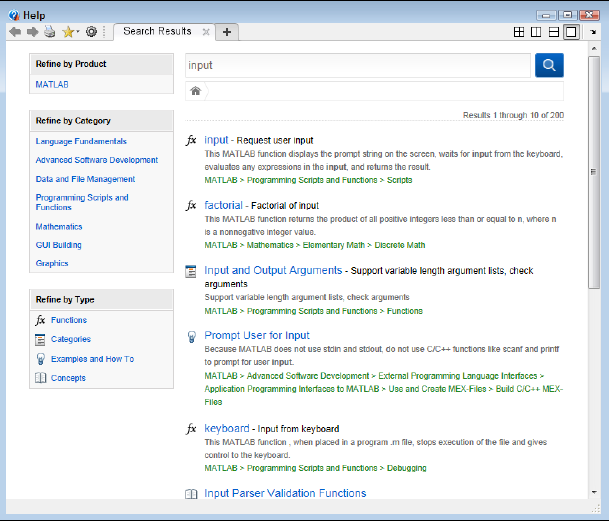Open favorites star menu
This screenshot has height=521, width=609.
point(70,32)
